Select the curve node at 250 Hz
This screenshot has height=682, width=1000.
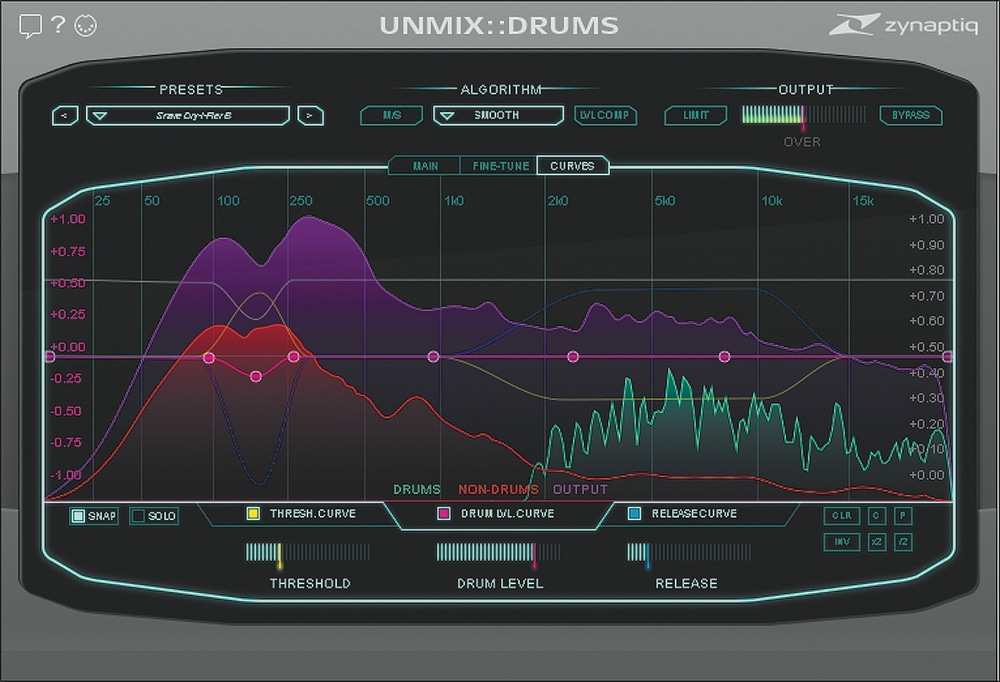click(x=293, y=357)
